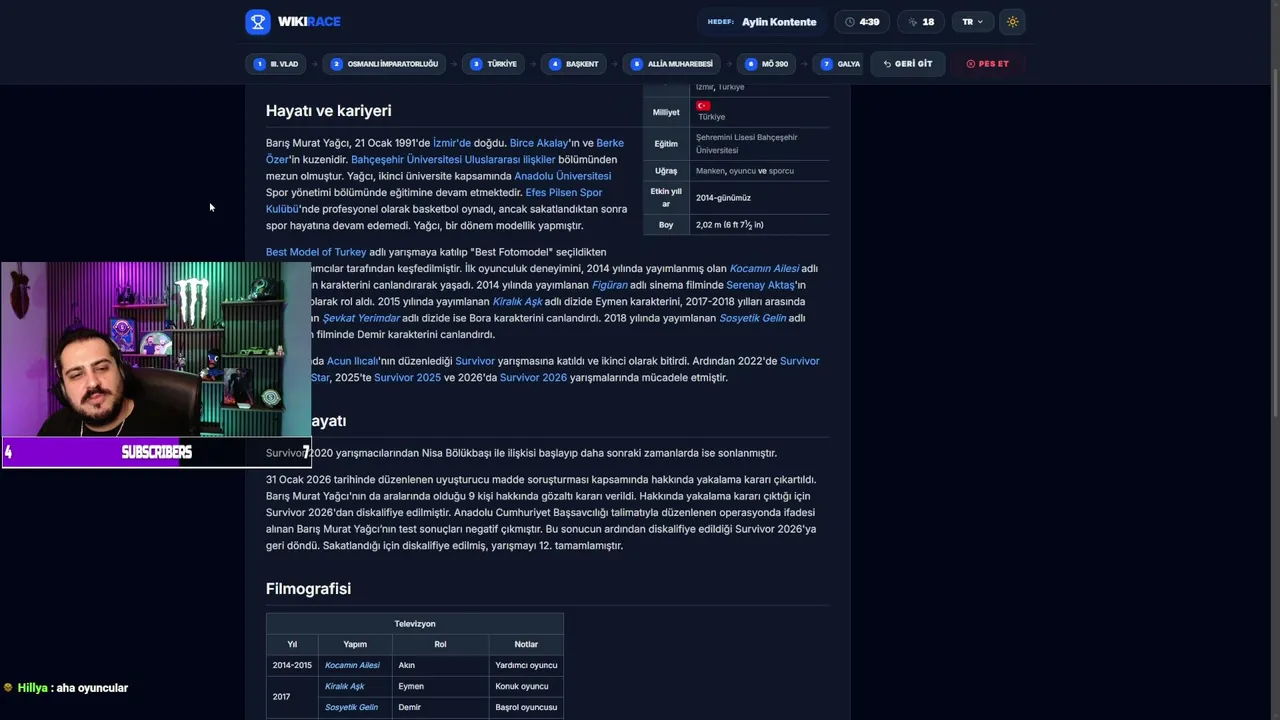Viewport: 1280px width, 720px height.
Task: Click the Yapım column header
Action: click(355, 645)
